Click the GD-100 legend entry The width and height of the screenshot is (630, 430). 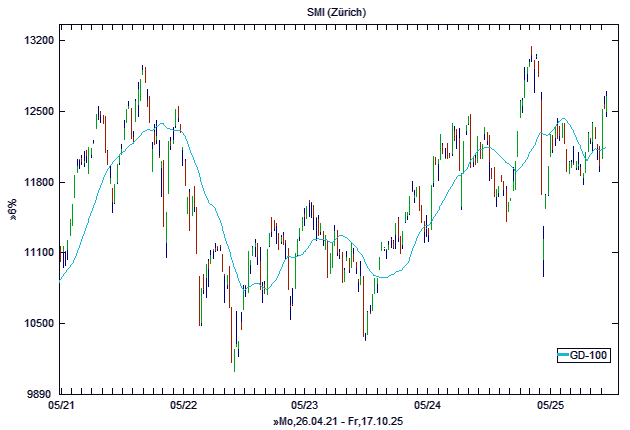coord(579,355)
